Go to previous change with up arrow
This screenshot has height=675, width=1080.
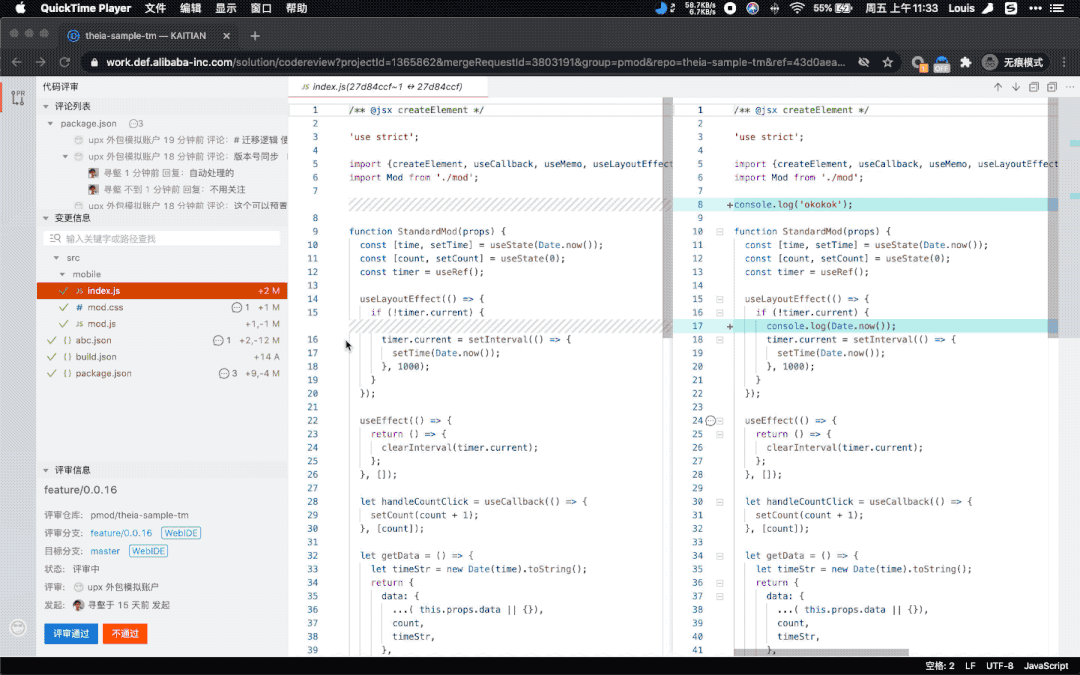(x=998, y=87)
